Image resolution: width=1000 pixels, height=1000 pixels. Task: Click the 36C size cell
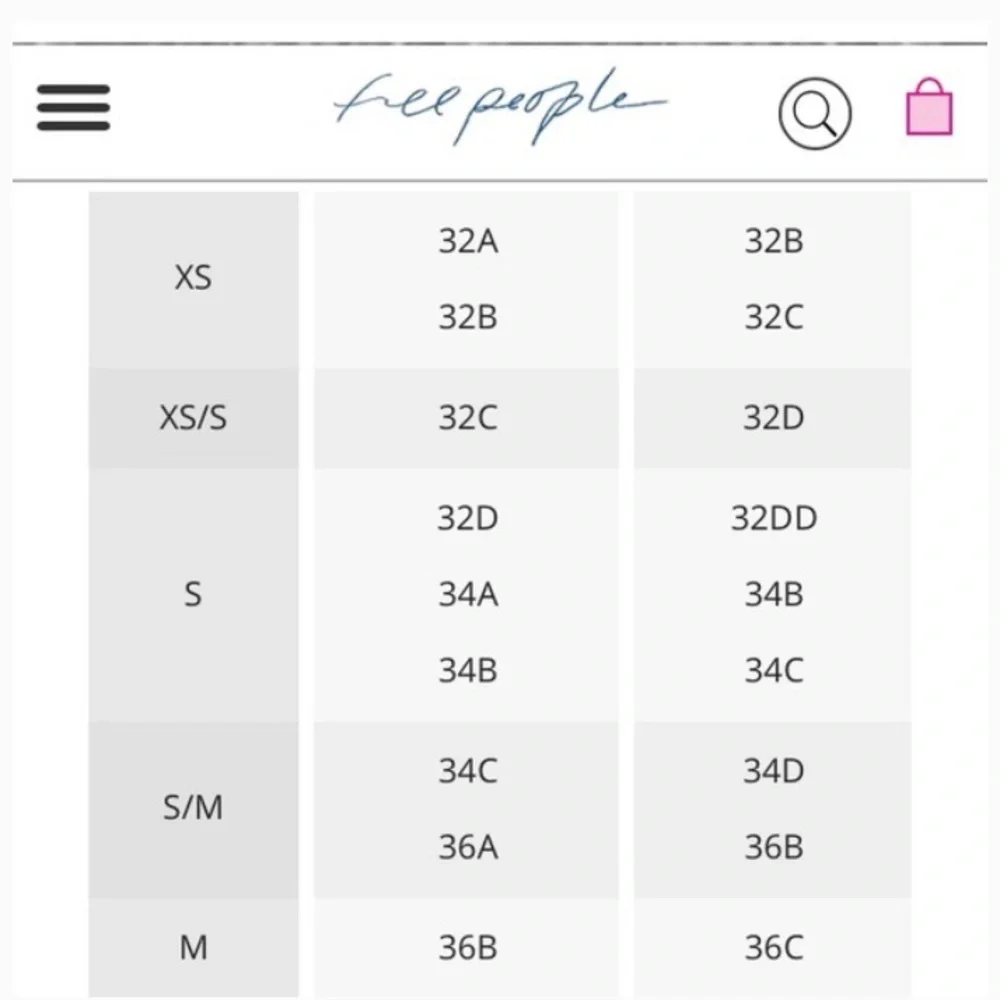pos(773,947)
